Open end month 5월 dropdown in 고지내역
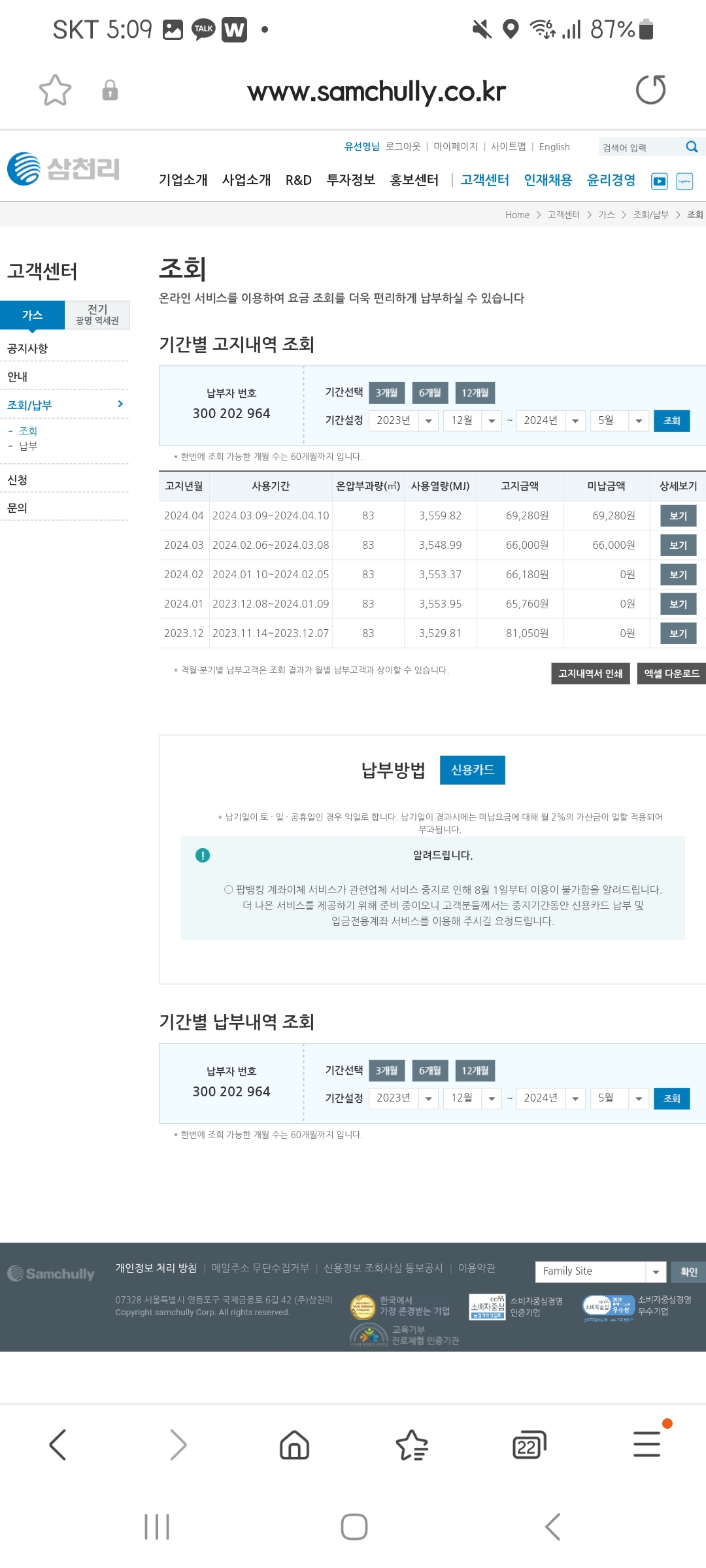 click(618, 421)
